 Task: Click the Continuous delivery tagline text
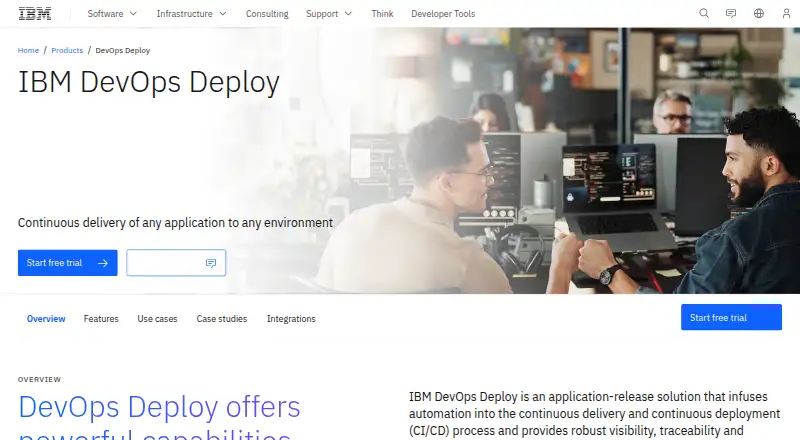click(175, 223)
